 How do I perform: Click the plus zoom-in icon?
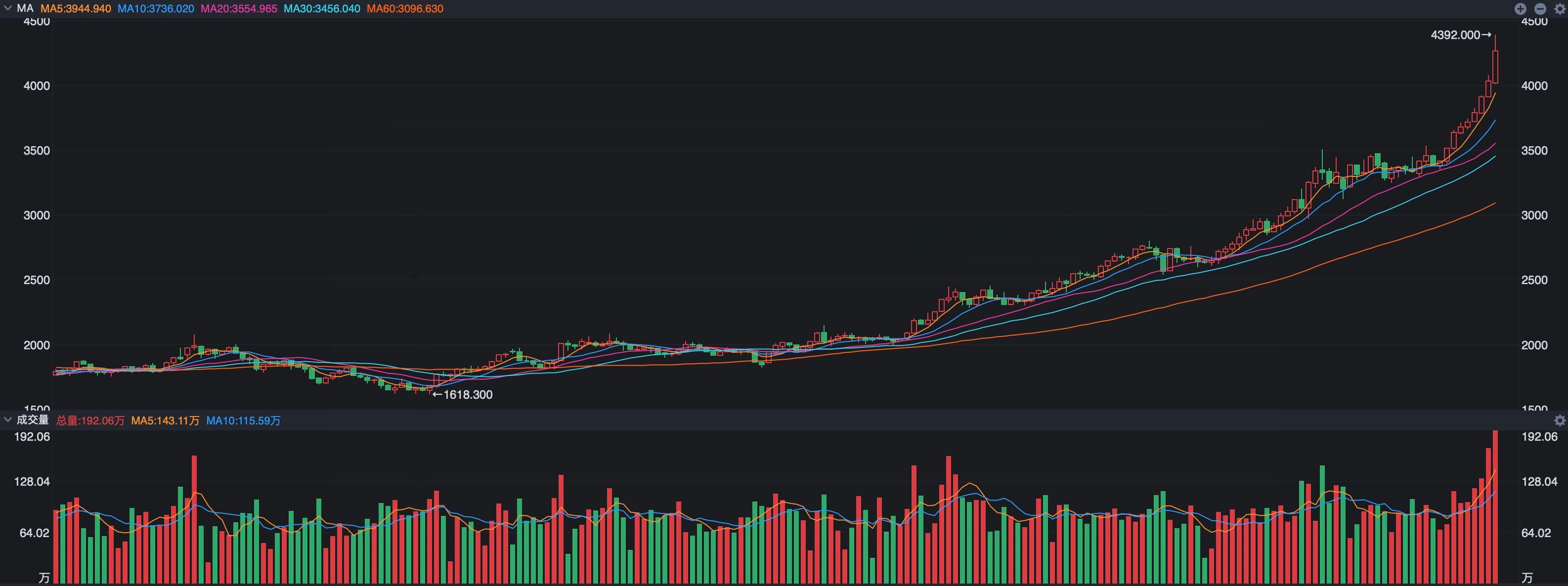click(1520, 8)
